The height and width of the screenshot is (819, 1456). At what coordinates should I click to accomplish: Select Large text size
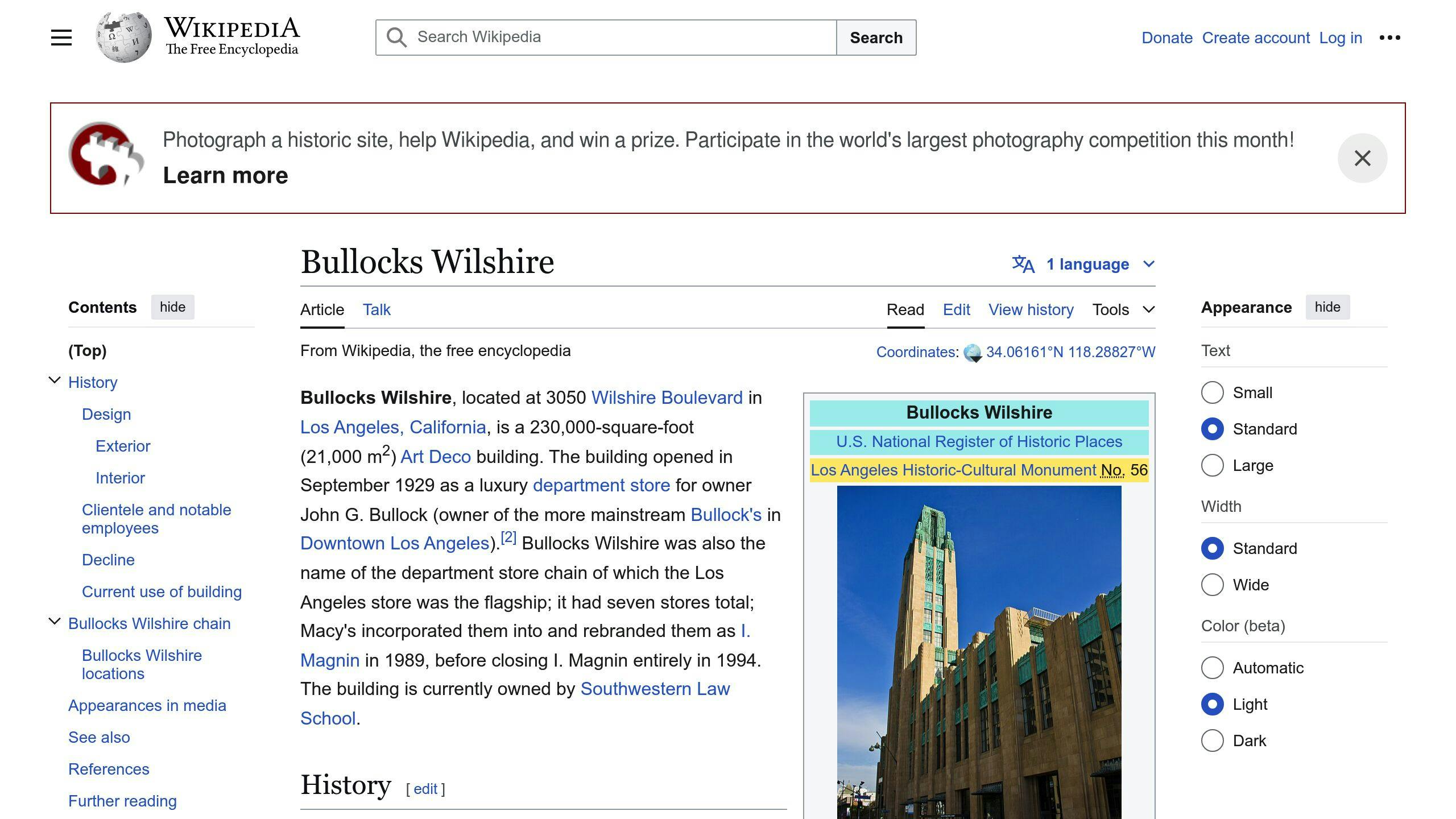1213,465
